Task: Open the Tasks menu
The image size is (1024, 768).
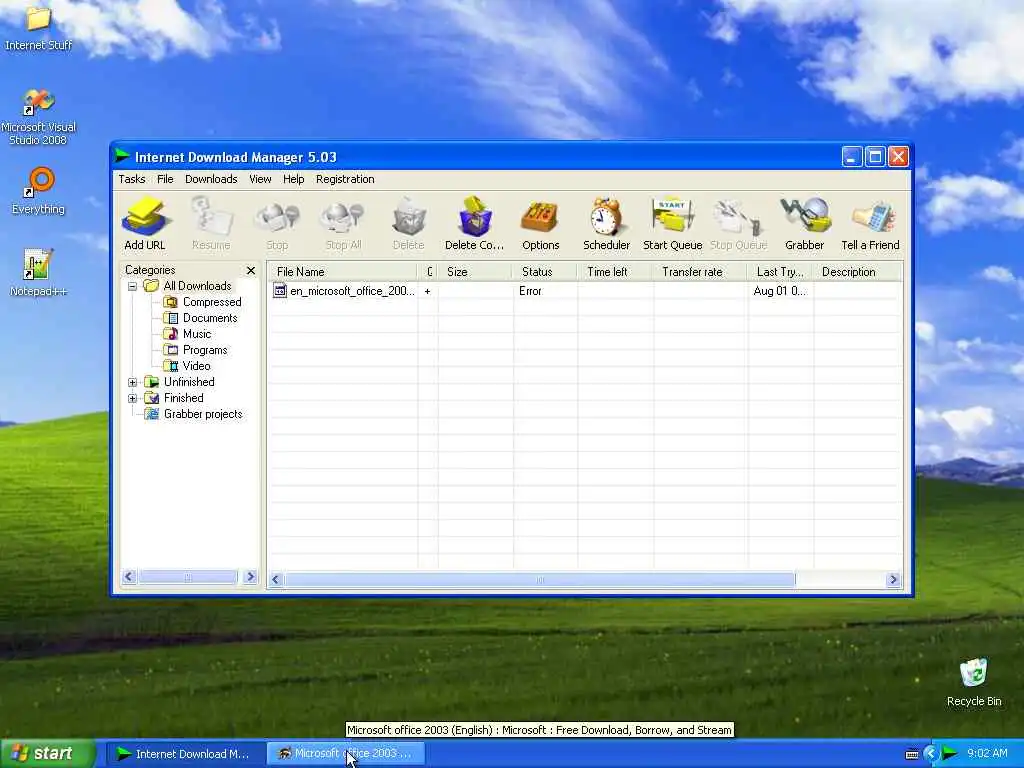Action: [132, 179]
